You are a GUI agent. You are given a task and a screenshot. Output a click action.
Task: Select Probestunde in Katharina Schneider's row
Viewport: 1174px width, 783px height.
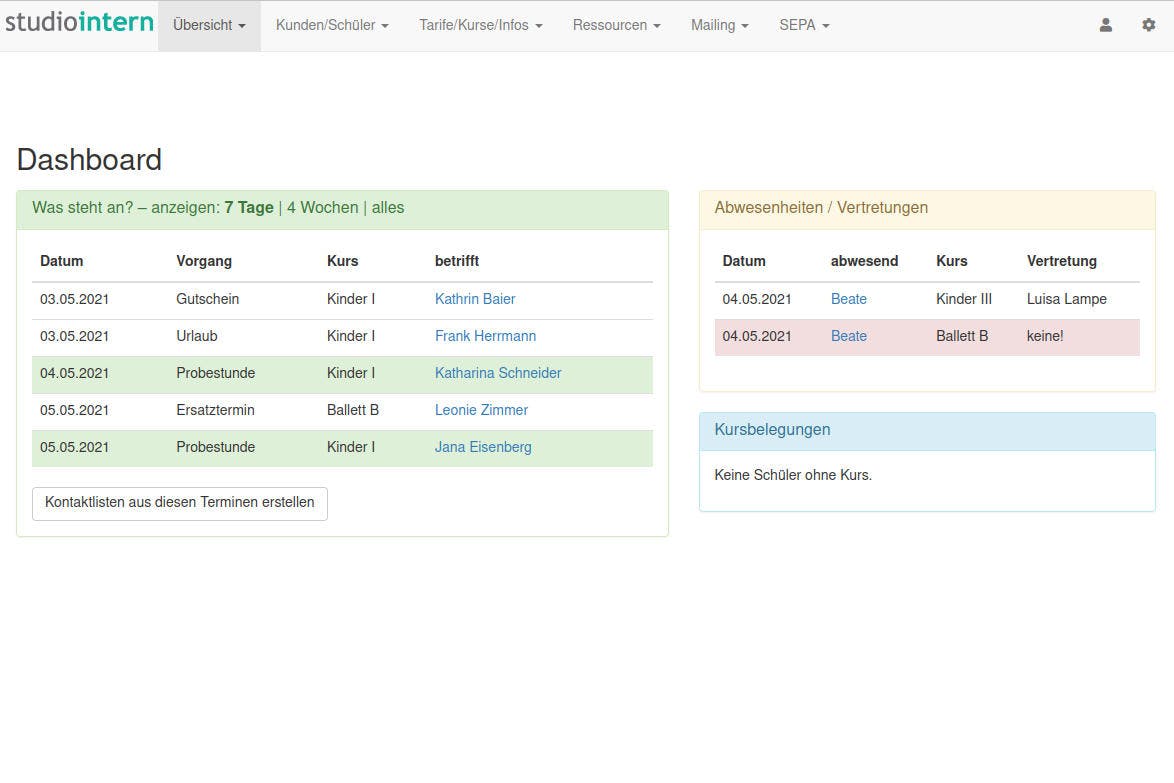click(x=216, y=373)
